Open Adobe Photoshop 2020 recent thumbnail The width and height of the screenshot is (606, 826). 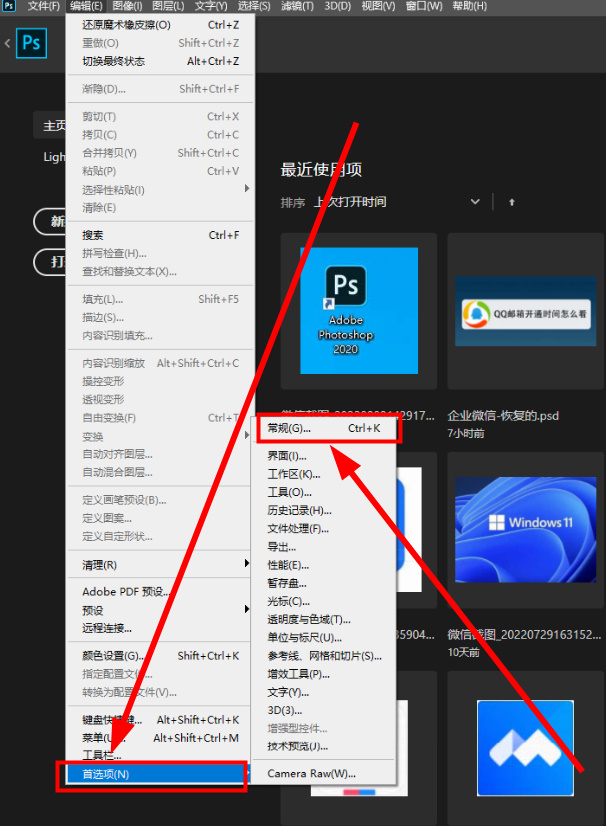pos(359,311)
